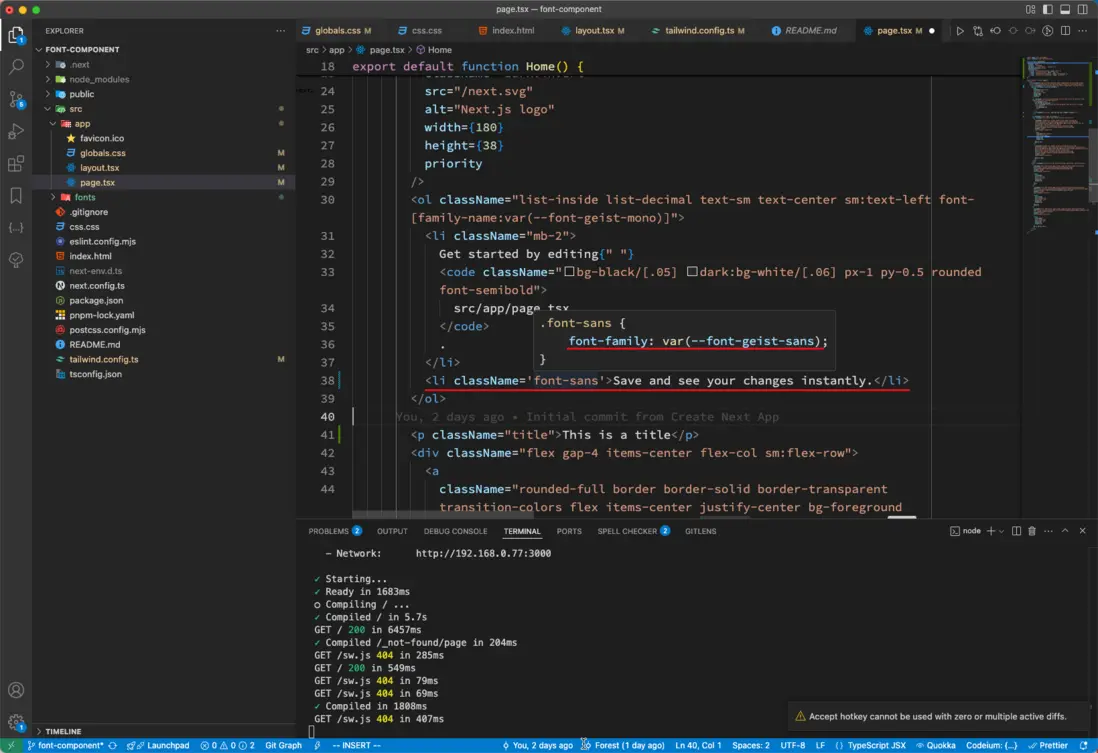The height and width of the screenshot is (753, 1098).
Task: Click the bg-black color swatch in code
Action: (x=569, y=272)
